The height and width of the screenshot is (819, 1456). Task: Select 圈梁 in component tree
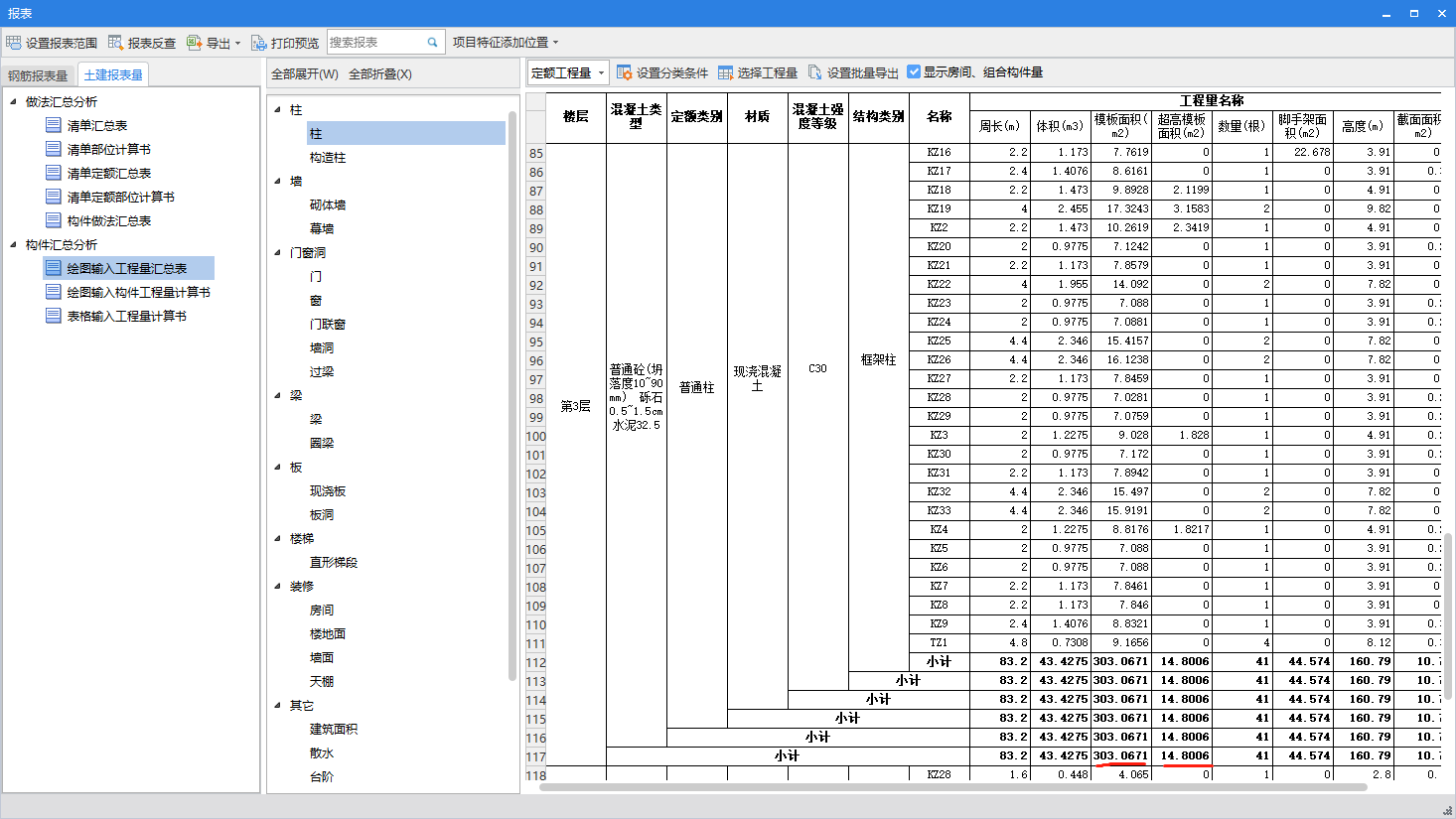322,443
